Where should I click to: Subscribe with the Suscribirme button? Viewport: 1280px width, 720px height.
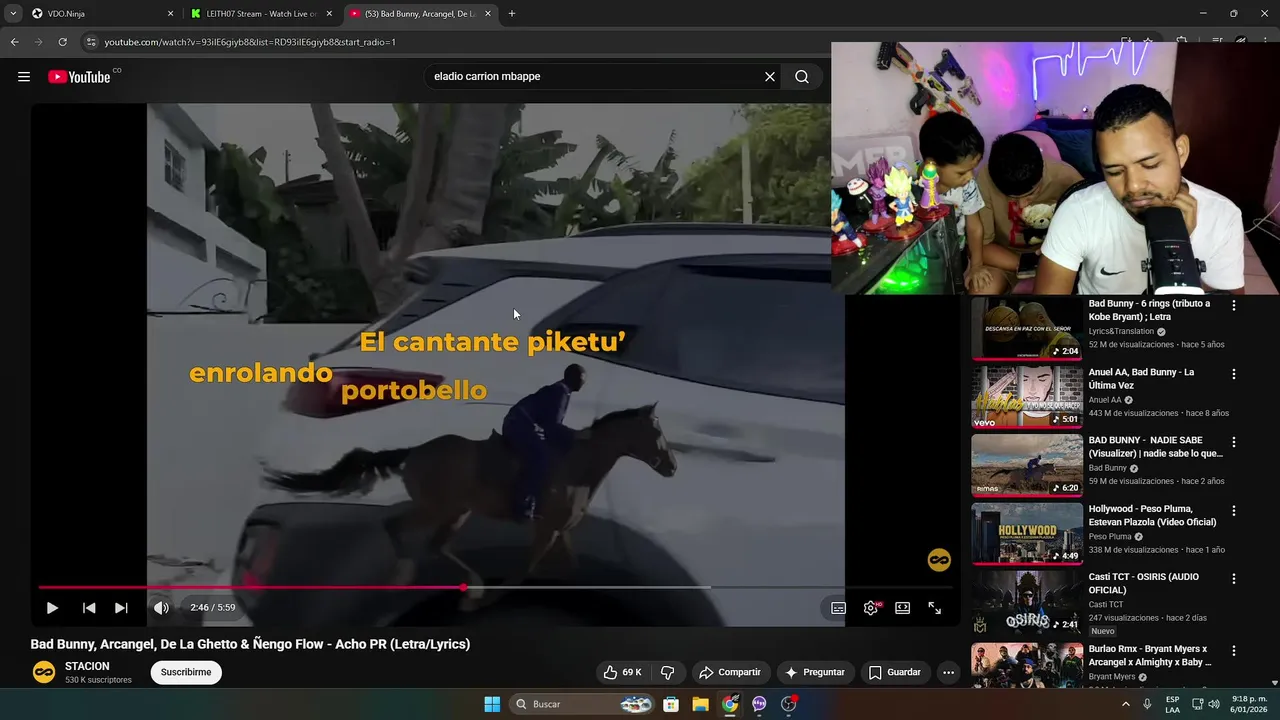[186, 672]
